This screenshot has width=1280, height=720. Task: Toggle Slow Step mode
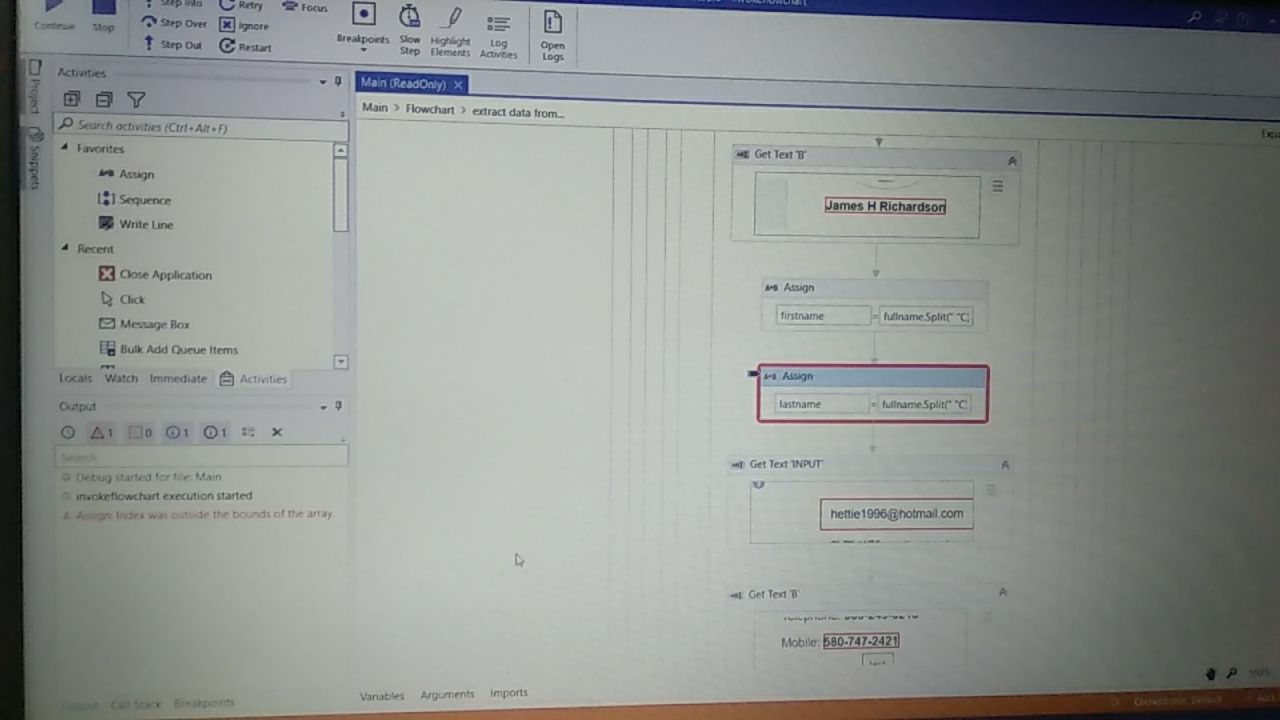[x=410, y=30]
